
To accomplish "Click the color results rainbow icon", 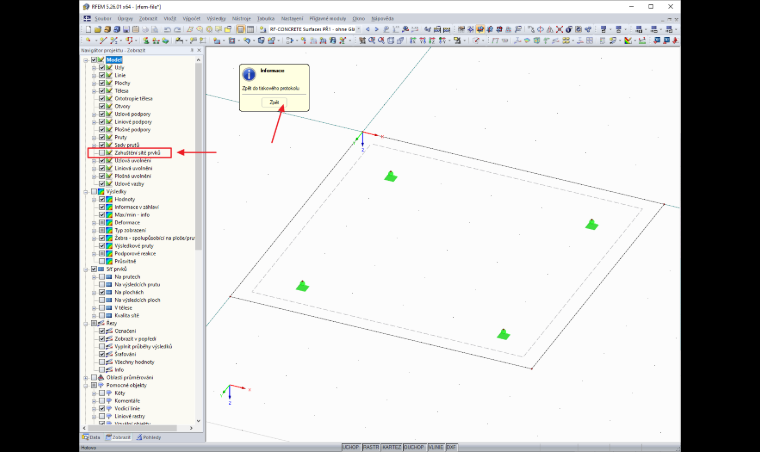I will (x=628, y=41).
